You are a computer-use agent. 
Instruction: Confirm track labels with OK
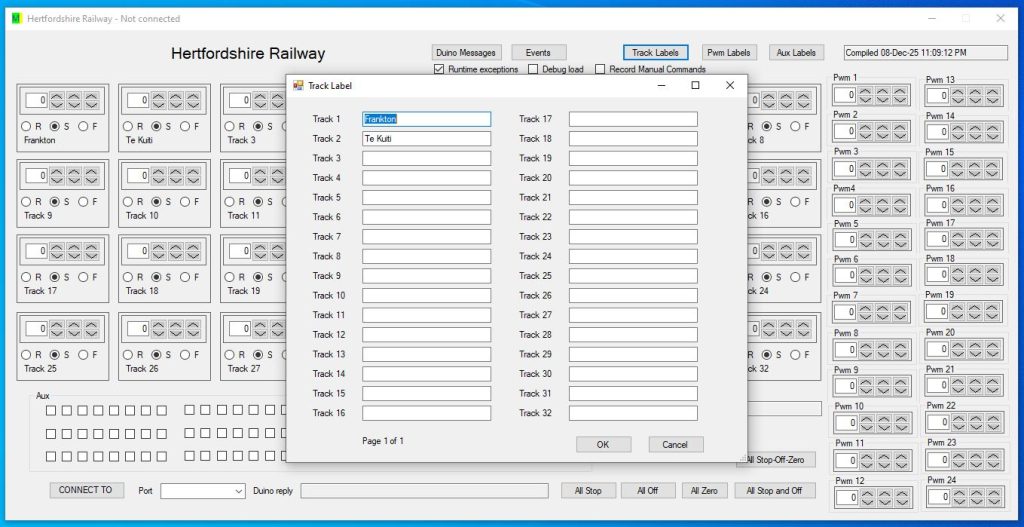(x=603, y=445)
